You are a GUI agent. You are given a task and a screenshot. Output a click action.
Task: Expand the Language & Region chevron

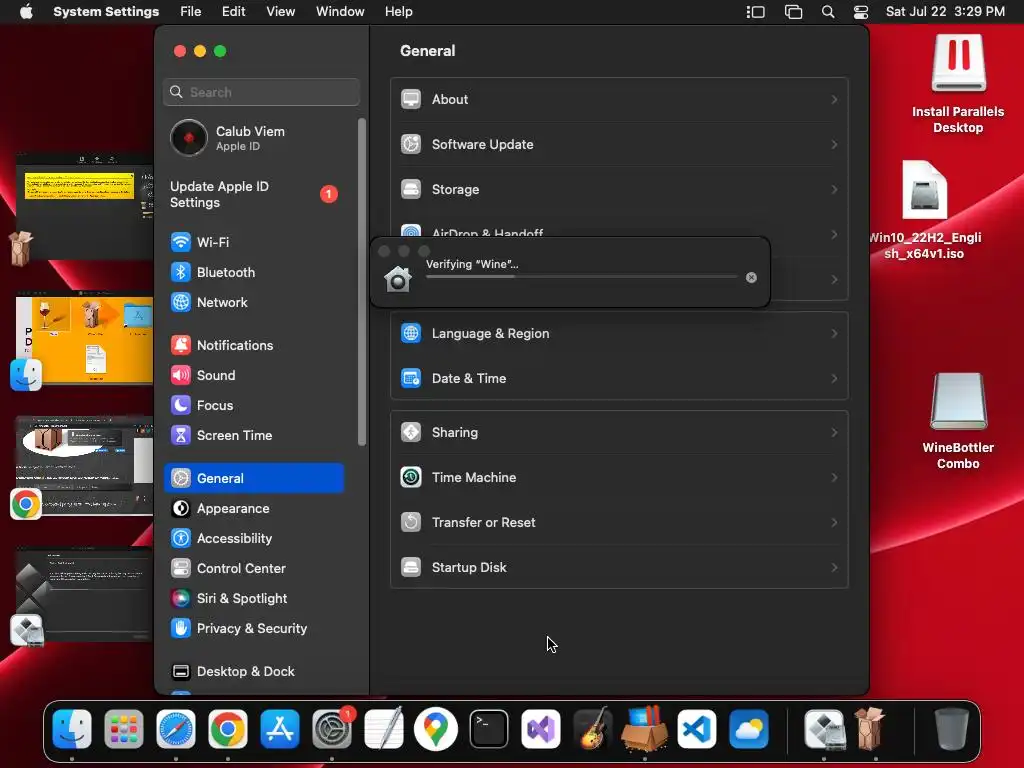pos(834,334)
